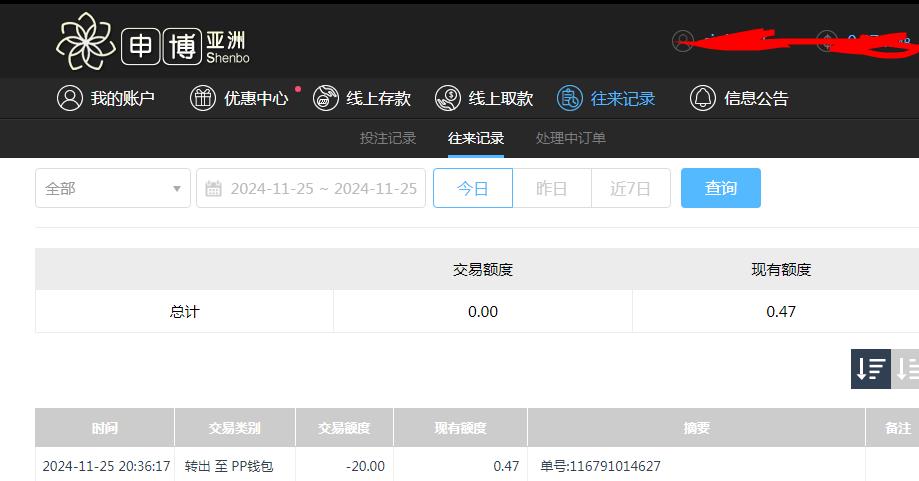Screen dimensions: 919x481
Task: Click the 总计 row label
Action: [185, 312]
